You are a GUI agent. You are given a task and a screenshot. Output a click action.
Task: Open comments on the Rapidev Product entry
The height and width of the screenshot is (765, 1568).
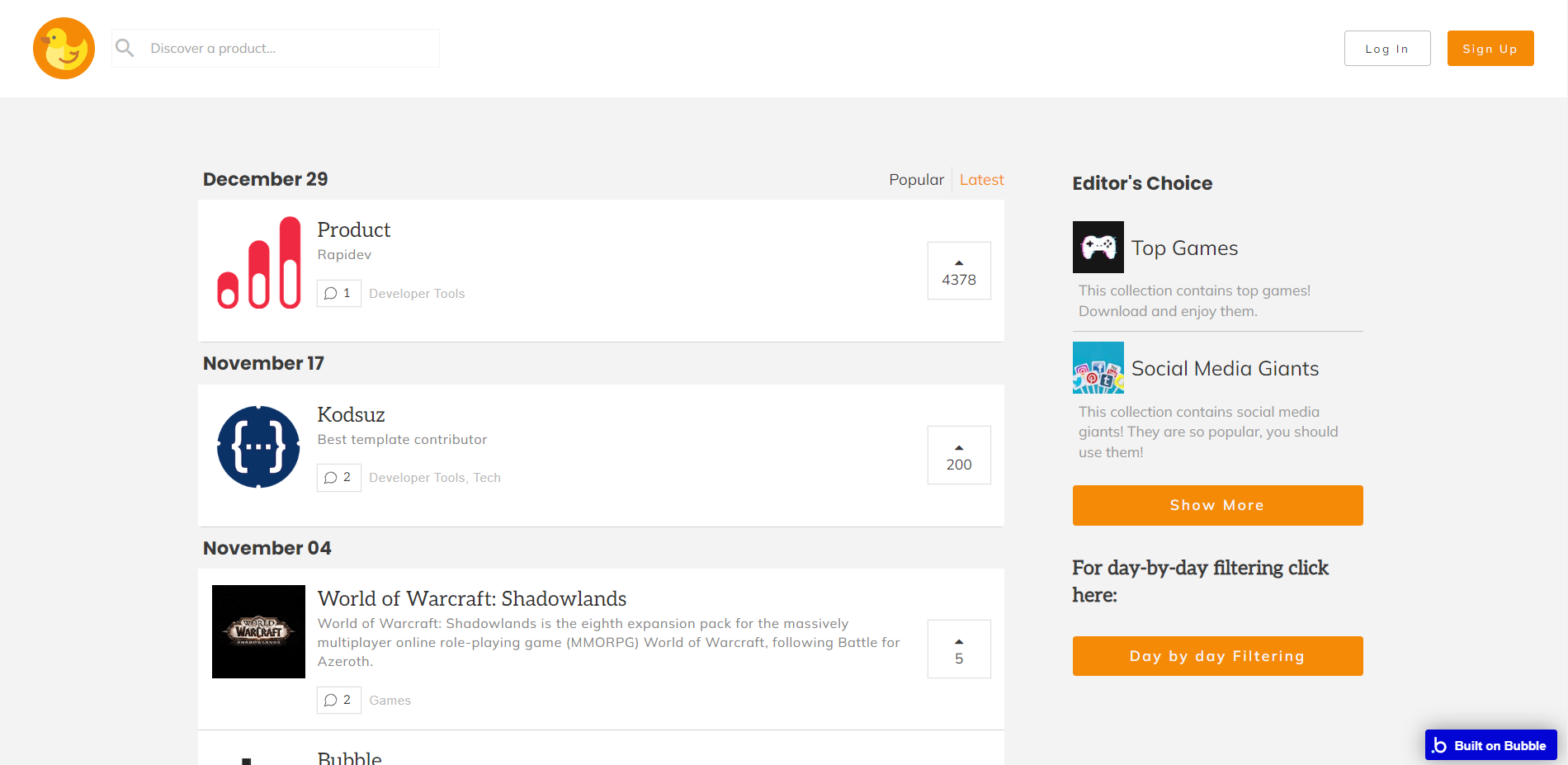click(339, 293)
